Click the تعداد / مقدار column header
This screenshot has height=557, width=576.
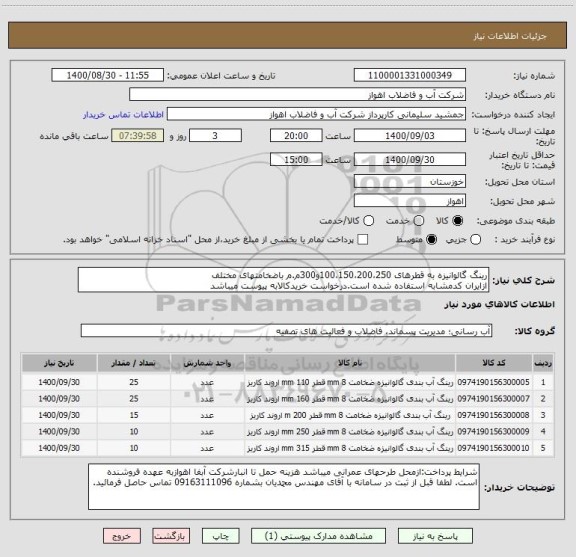pyautogui.click(x=134, y=363)
